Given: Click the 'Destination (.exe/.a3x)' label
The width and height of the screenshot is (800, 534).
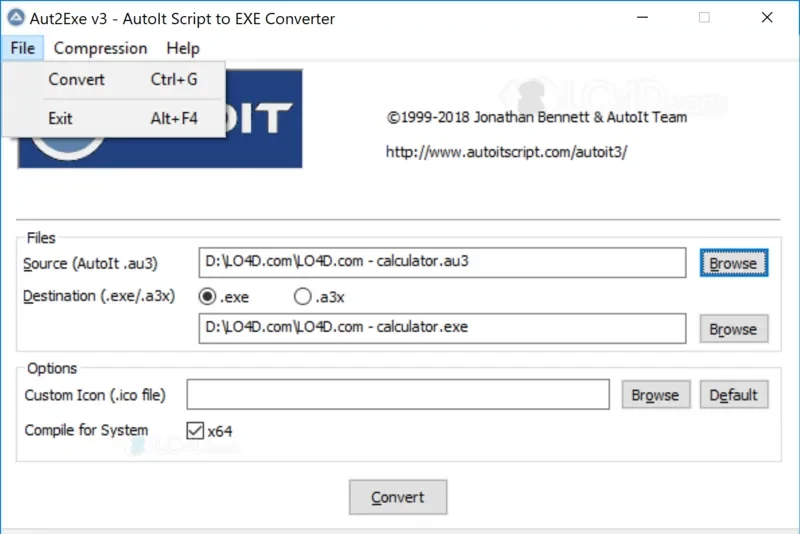Looking at the screenshot, I should pos(99,296).
